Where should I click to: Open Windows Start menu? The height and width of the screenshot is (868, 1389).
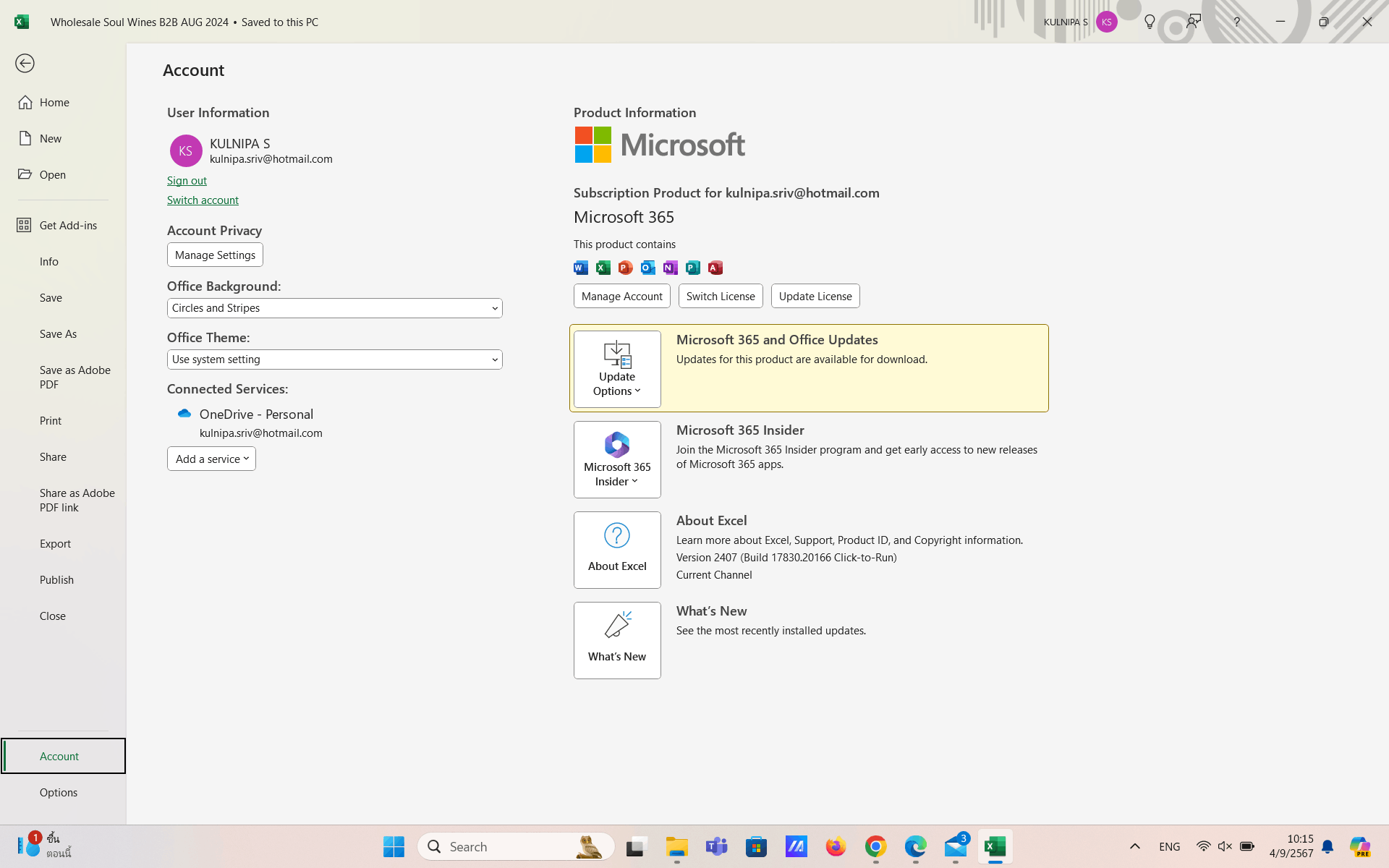point(394,846)
